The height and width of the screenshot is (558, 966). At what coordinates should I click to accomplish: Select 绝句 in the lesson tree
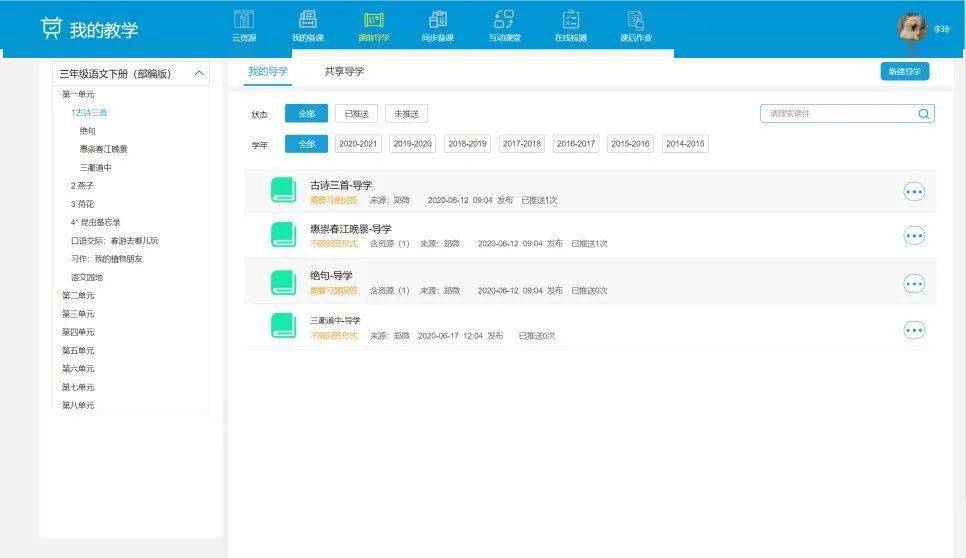coord(87,131)
